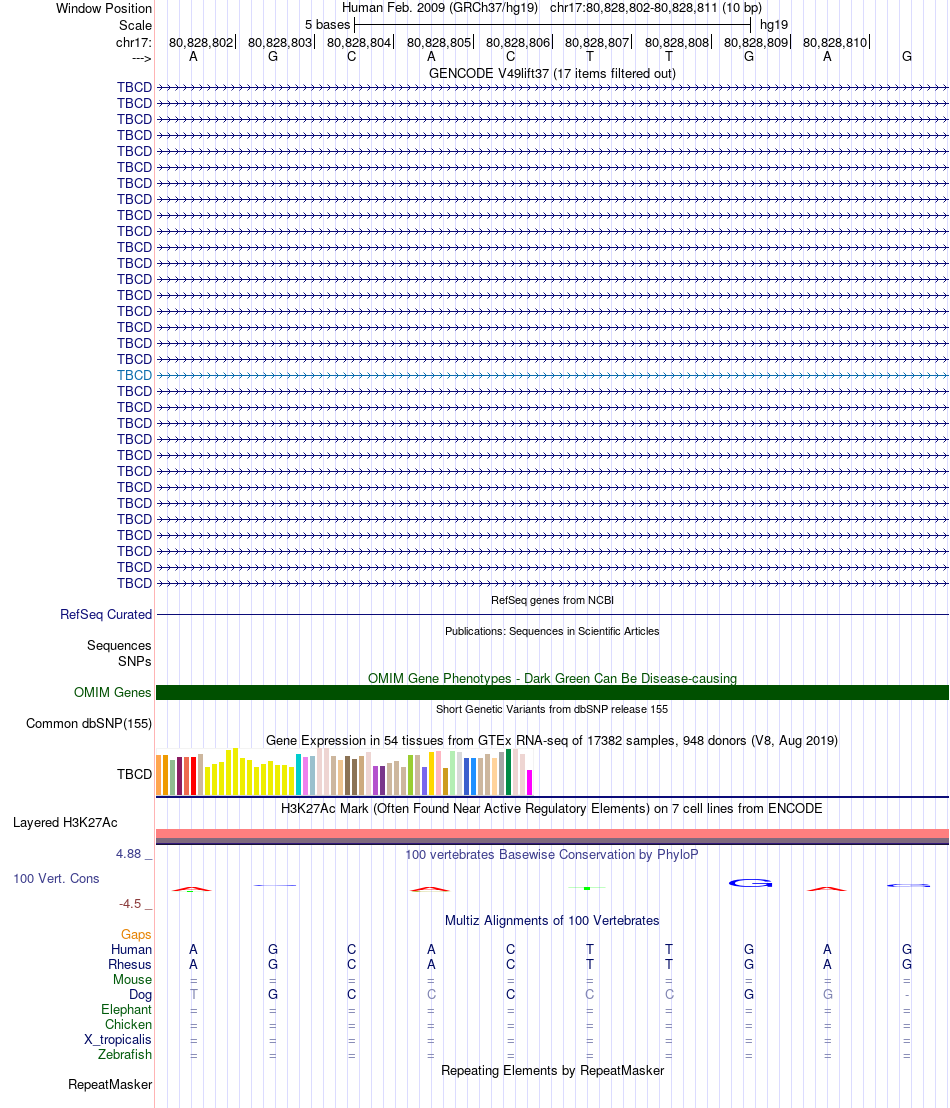
Task: Click the position label 80,828,805
Action: tap(438, 42)
